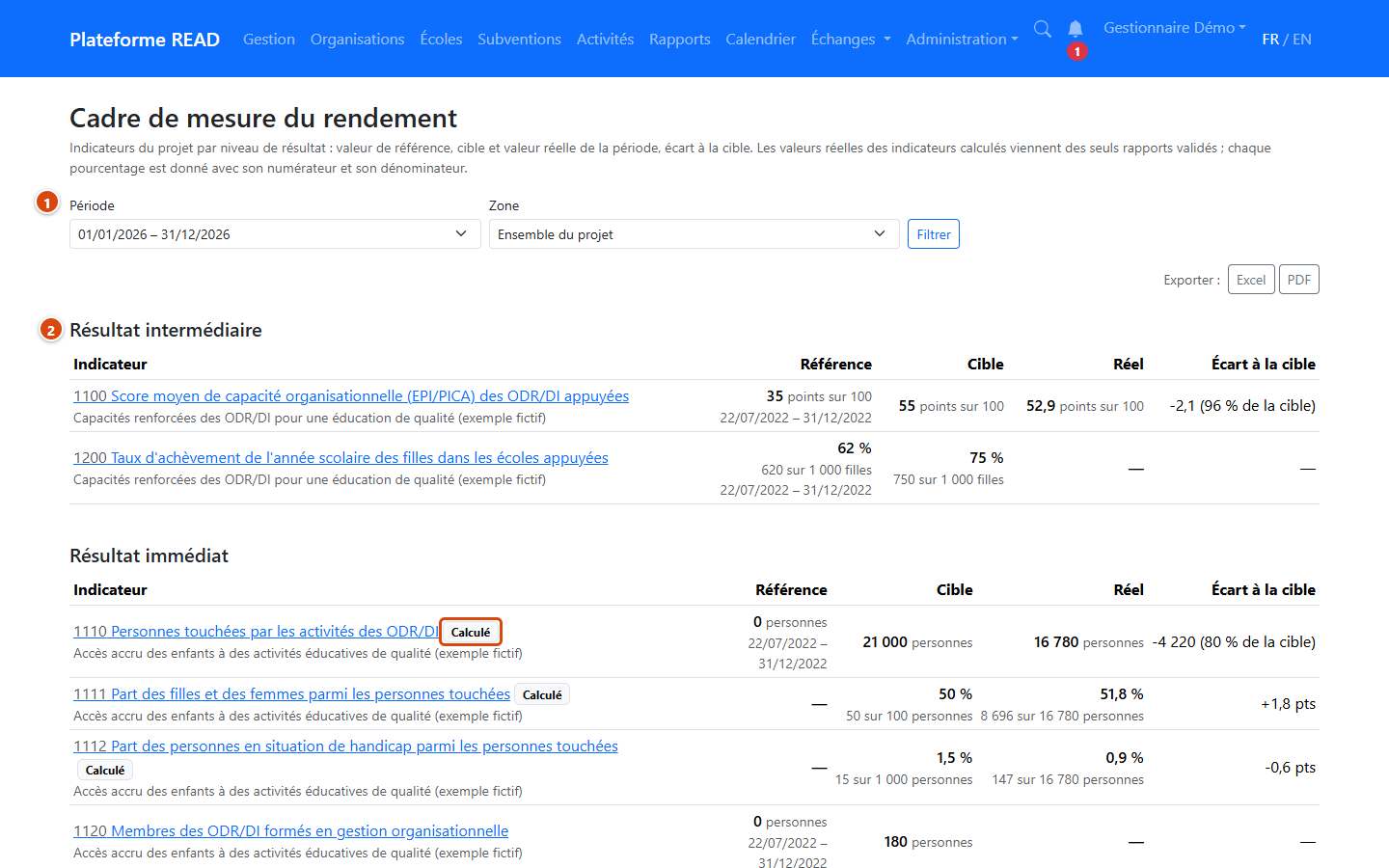The width and height of the screenshot is (1389, 868).
Task: Open the Organisations menu item
Action: click(358, 40)
